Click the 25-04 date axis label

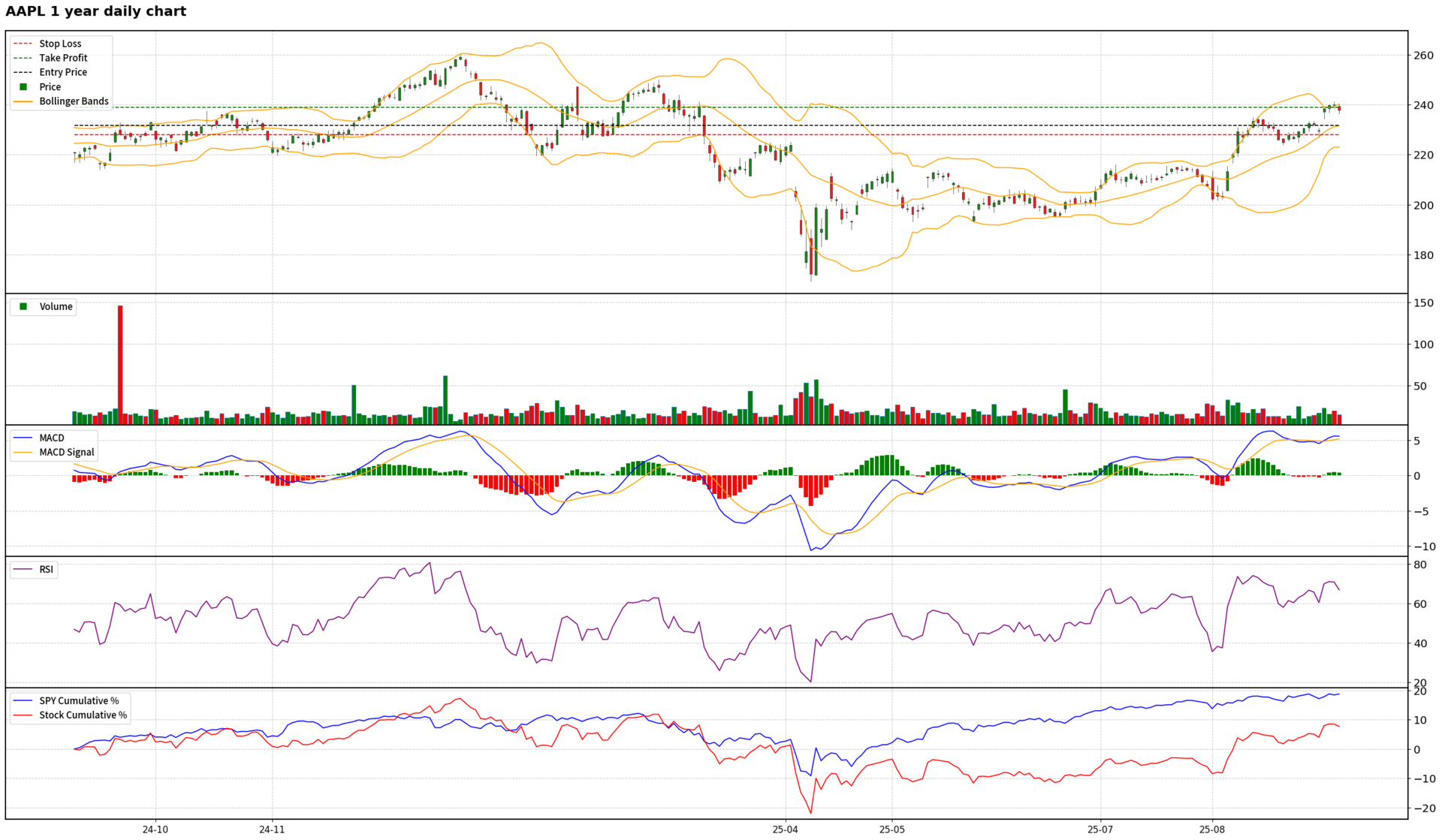click(785, 829)
